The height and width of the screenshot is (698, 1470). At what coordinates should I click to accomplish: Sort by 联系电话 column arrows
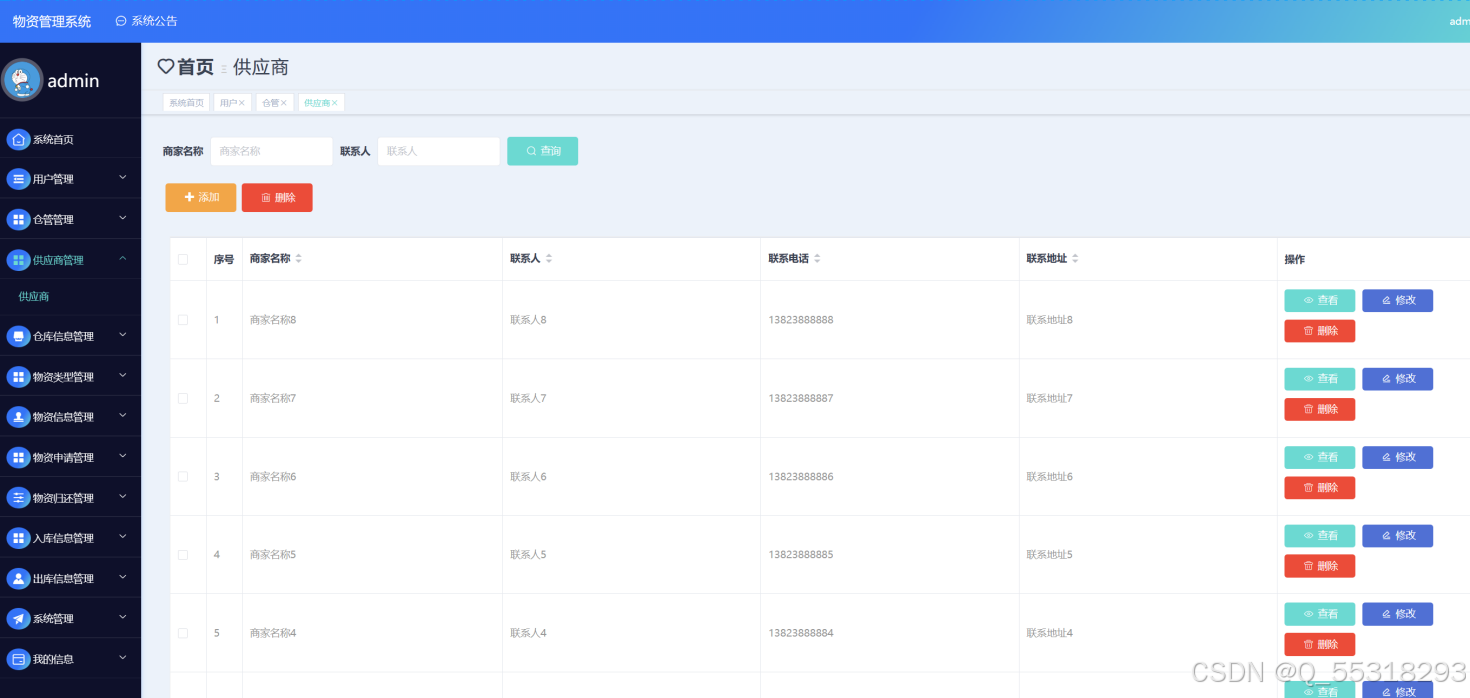point(817,259)
